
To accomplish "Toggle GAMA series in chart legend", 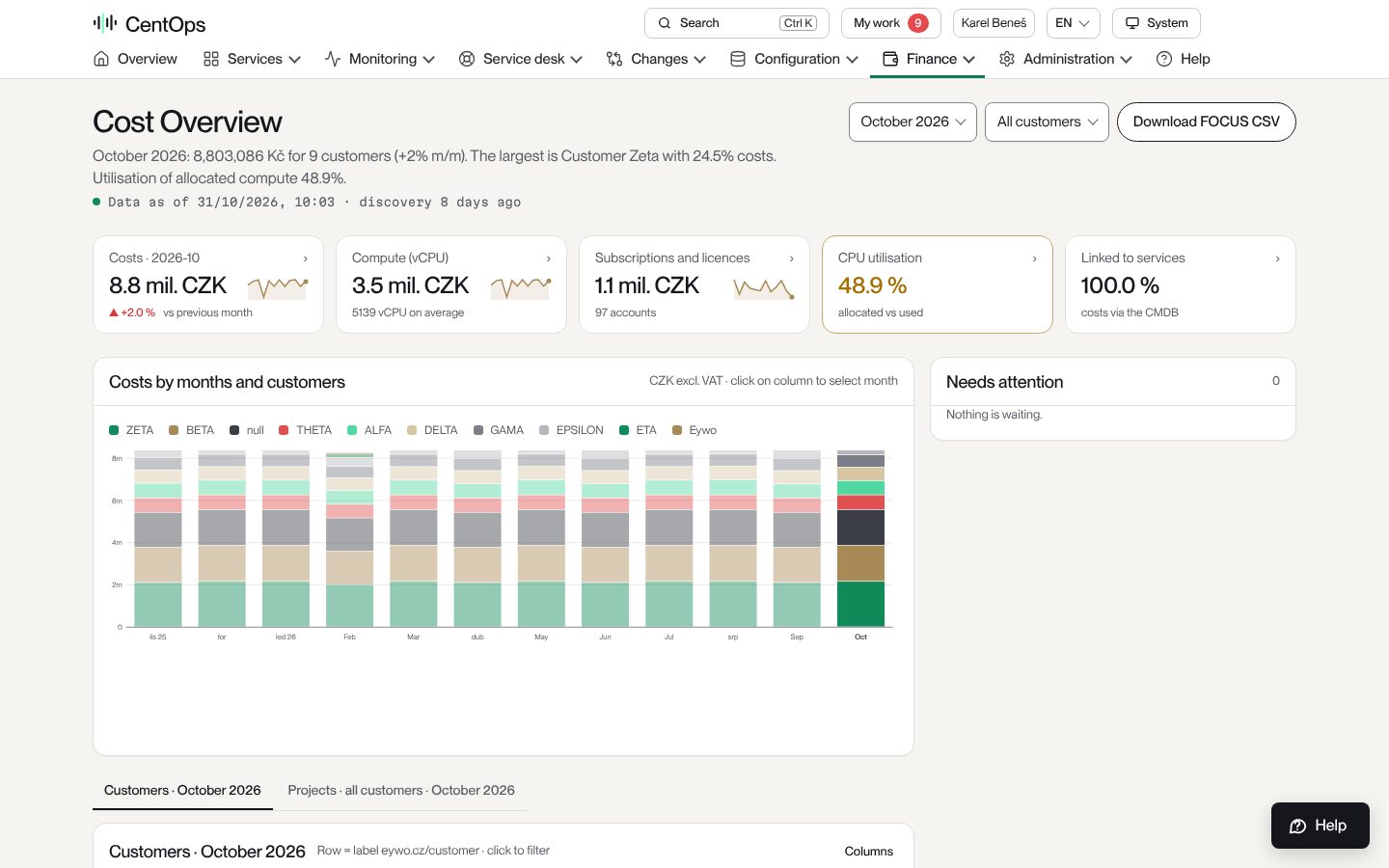I will (499, 430).
